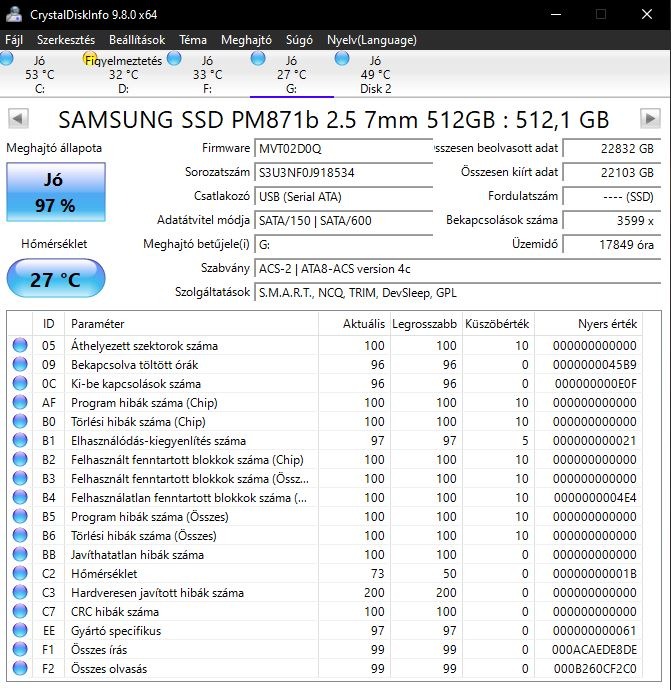Open the Súgó menu
The width and height of the screenshot is (671, 690).
[x=299, y=40]
